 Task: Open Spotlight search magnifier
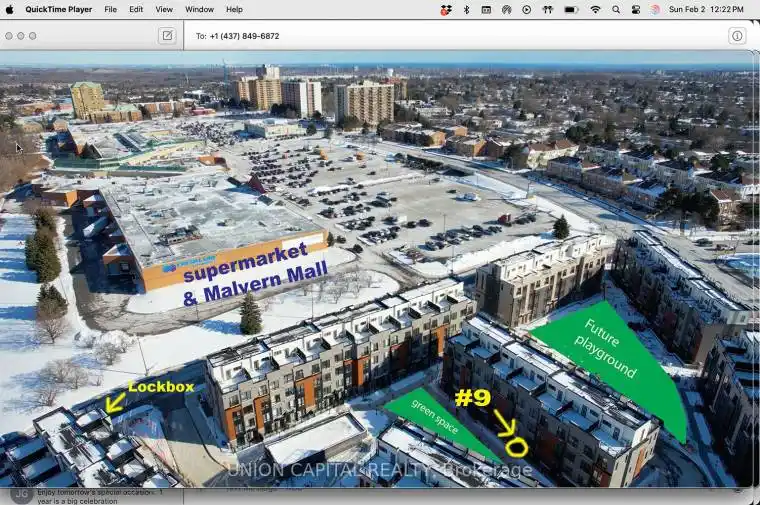click(x=616, y=9)
